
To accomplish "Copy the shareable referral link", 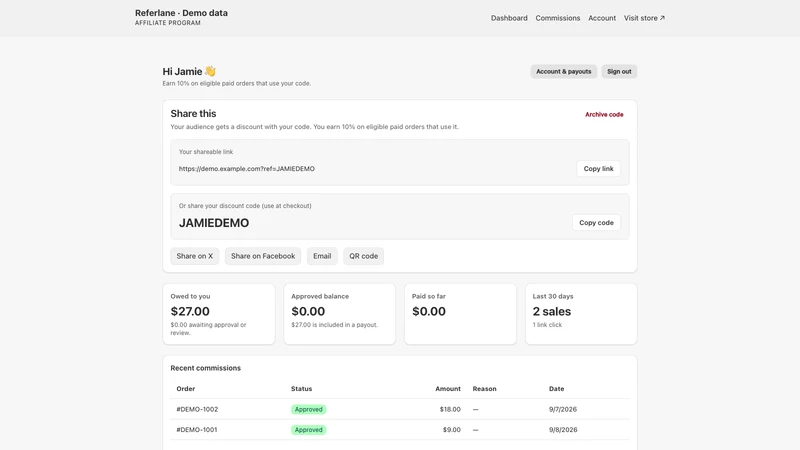I will click(598, 168).
